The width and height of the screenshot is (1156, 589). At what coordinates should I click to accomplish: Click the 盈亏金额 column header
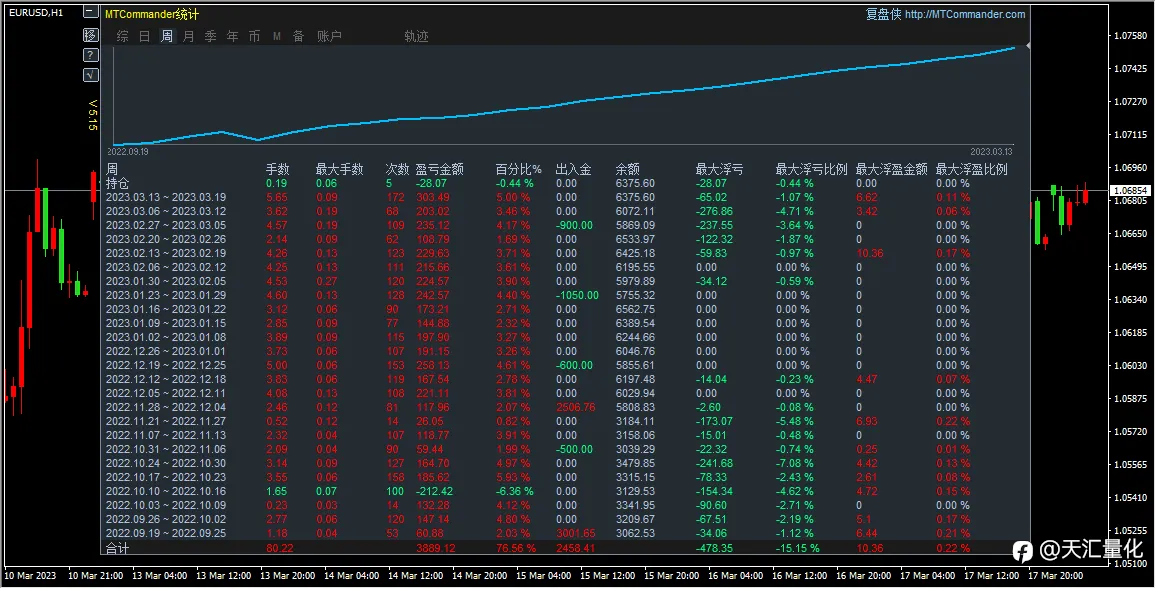point(439,170)
